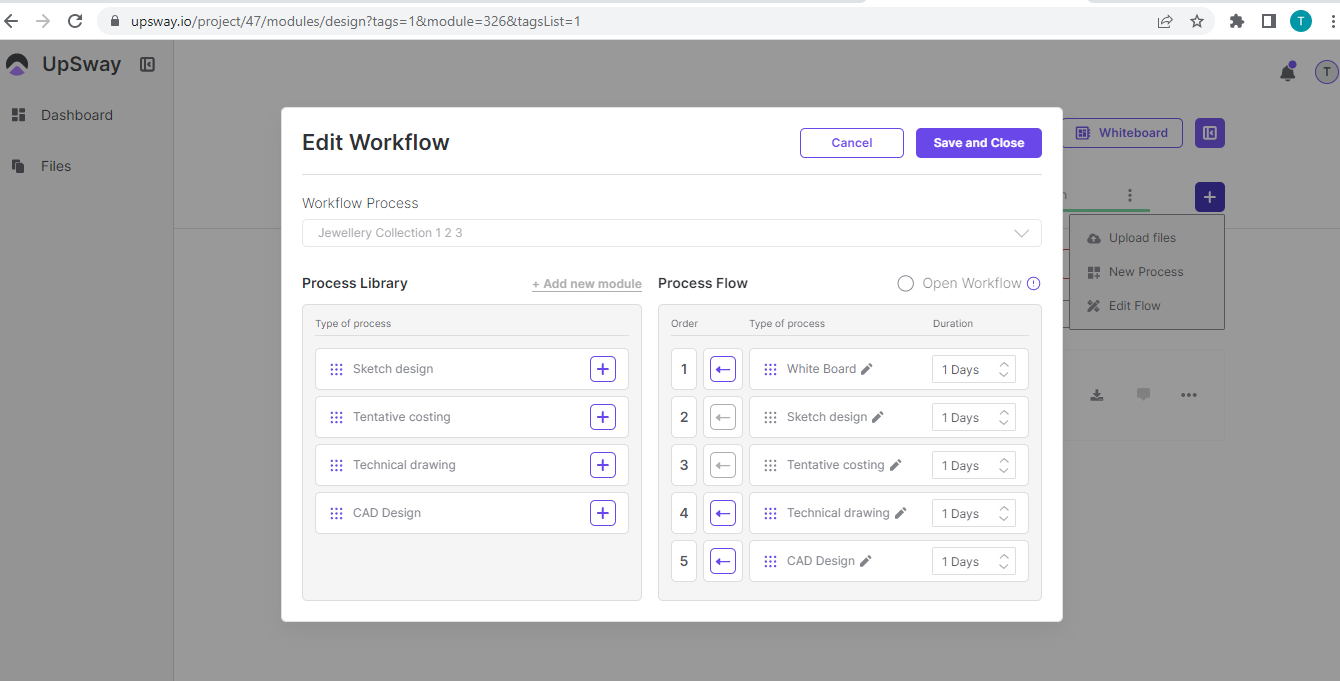Click Save and Close button
Image resolution: width=1340 pixels, height=681 pixels.
978,143
